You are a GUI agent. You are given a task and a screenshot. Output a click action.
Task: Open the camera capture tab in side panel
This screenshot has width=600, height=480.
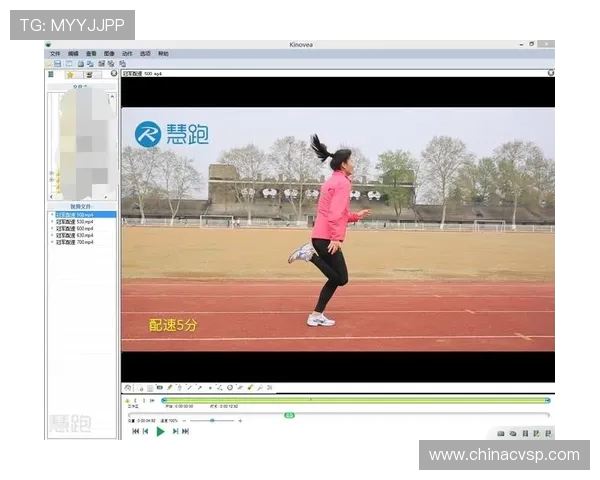[89, 74]
